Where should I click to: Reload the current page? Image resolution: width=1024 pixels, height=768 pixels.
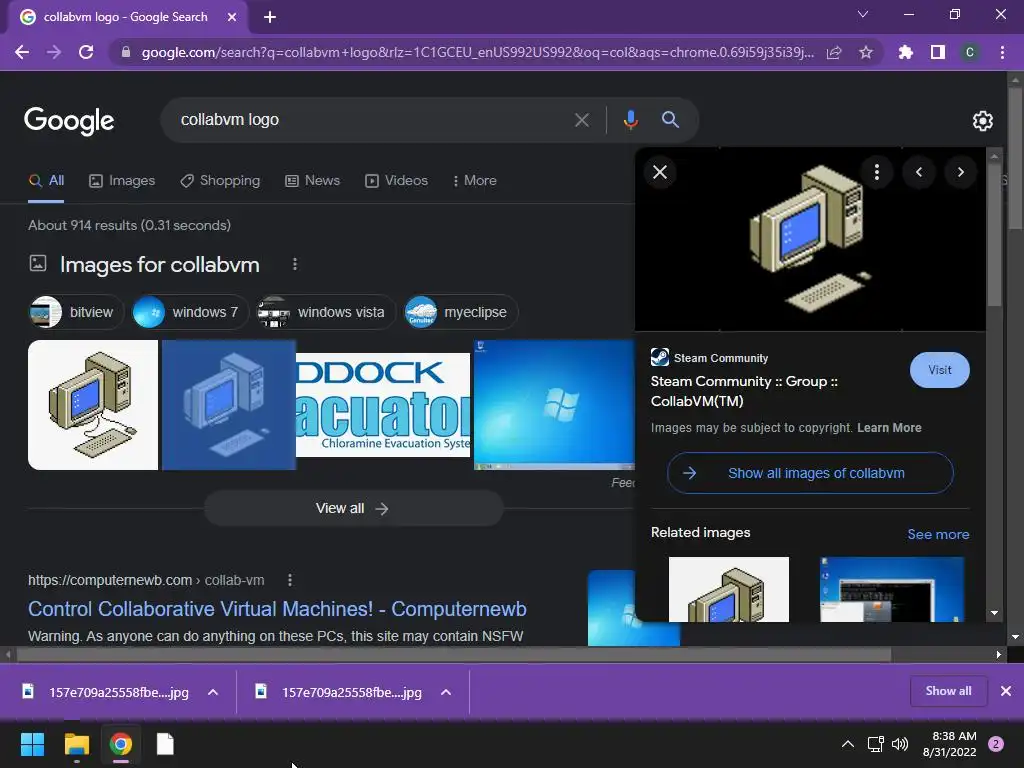[x=86, y=52]
